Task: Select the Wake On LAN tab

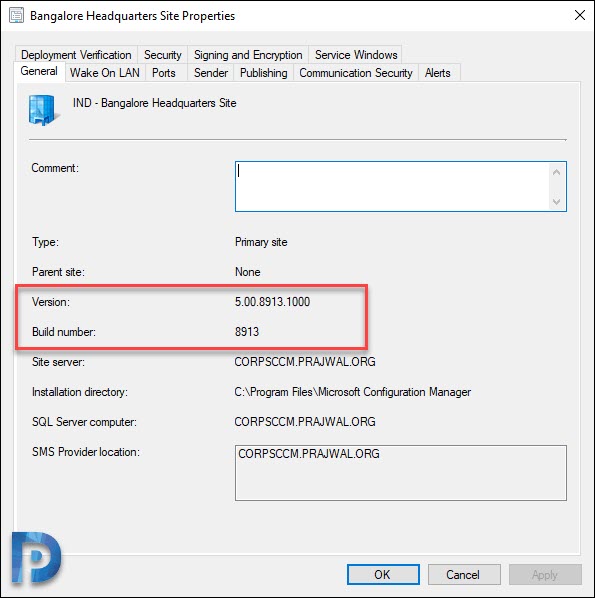Action: 105,72
